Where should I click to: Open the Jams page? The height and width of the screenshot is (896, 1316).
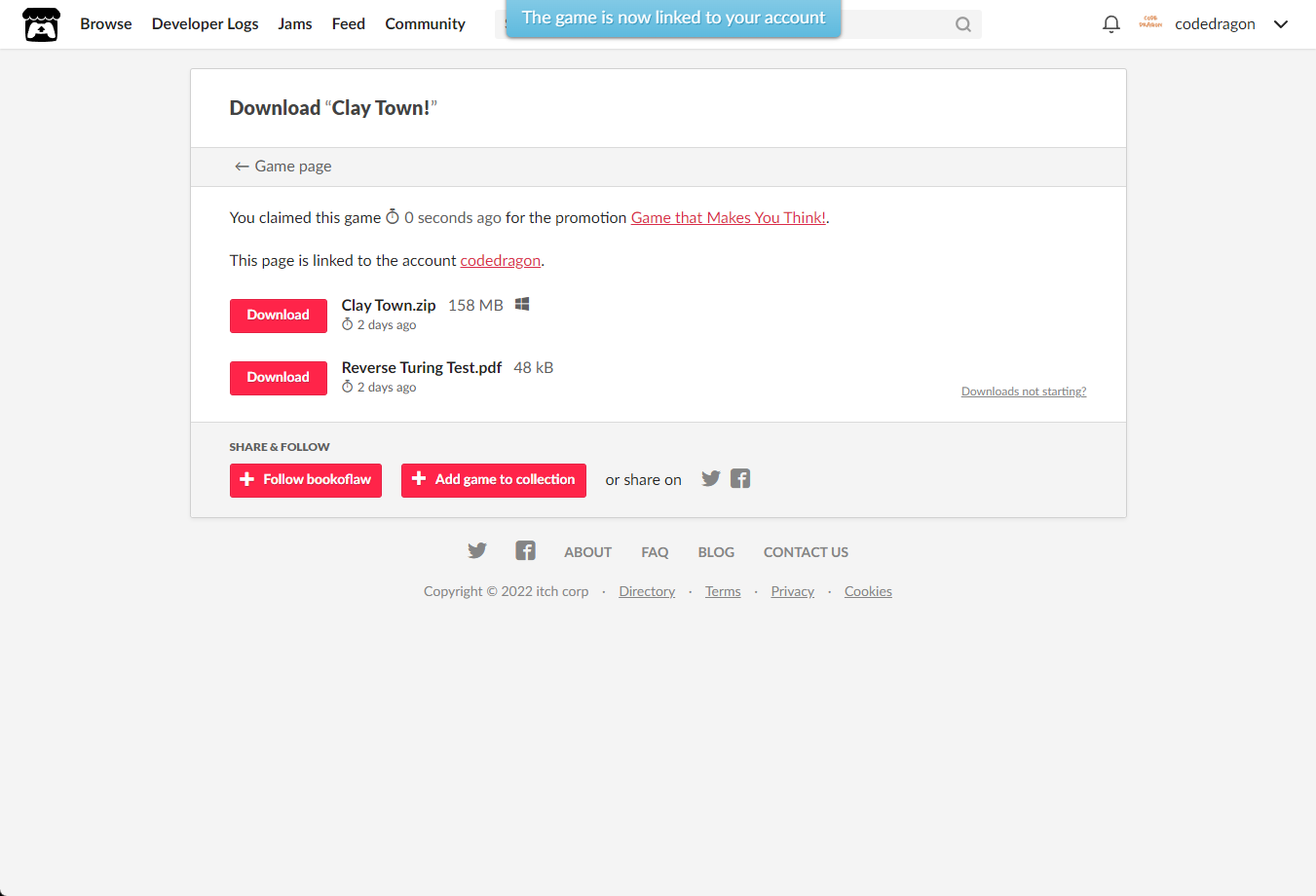tap(295, 23)
